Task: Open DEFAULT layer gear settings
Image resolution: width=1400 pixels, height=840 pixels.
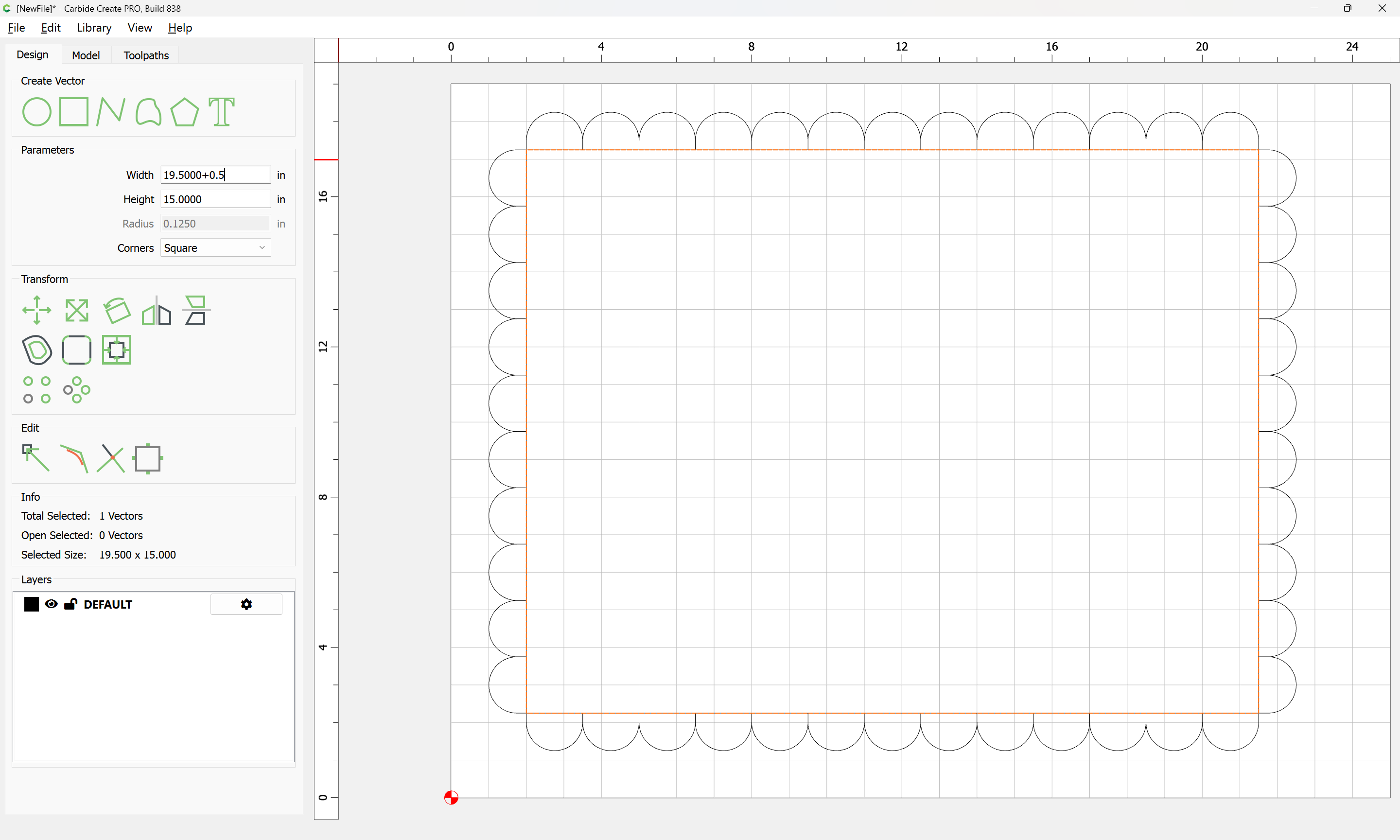Action: (x=246, y=604)
